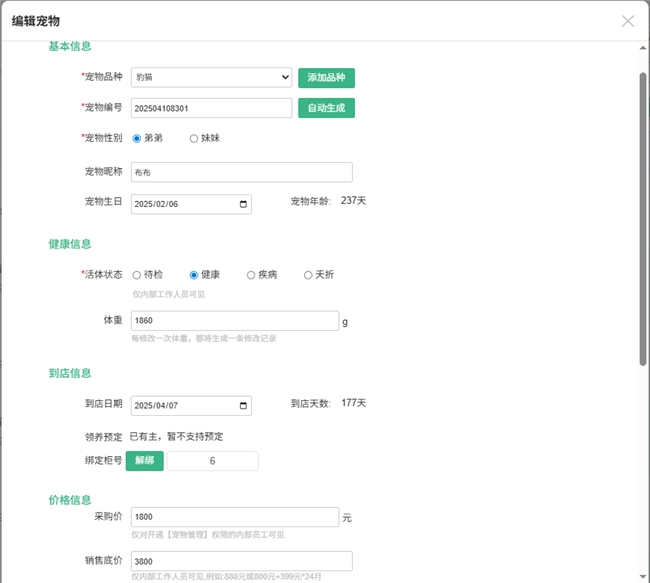
Task: Choose 待检 health status
Action: 137,275
